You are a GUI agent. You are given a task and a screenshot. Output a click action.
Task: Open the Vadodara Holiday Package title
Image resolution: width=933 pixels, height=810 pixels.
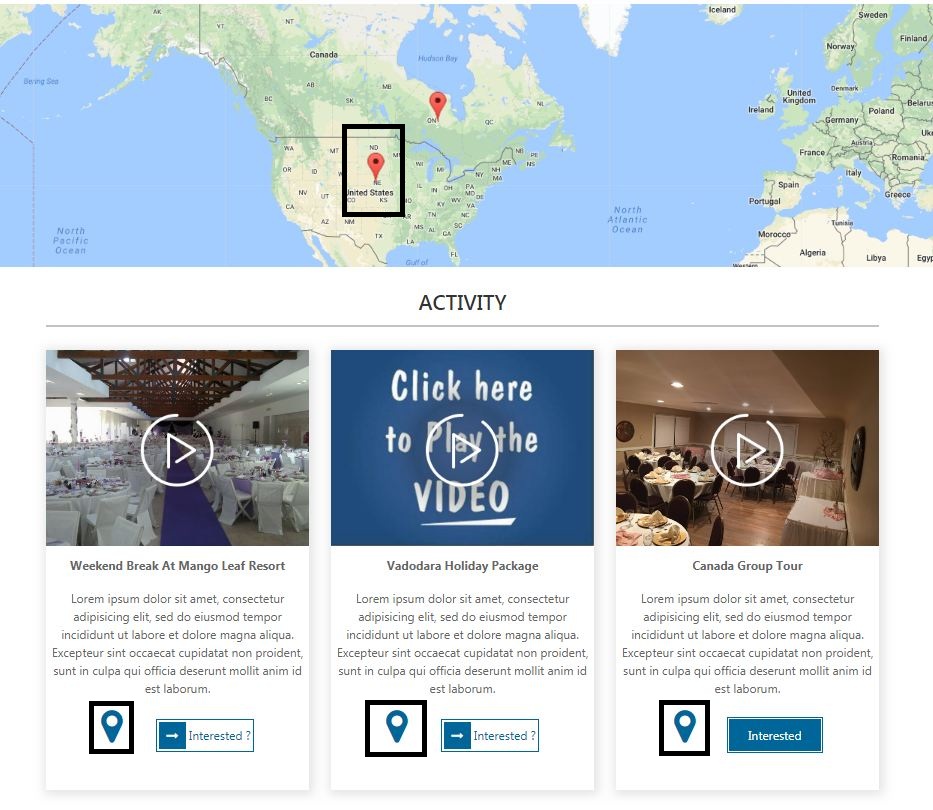coord(462,566)
